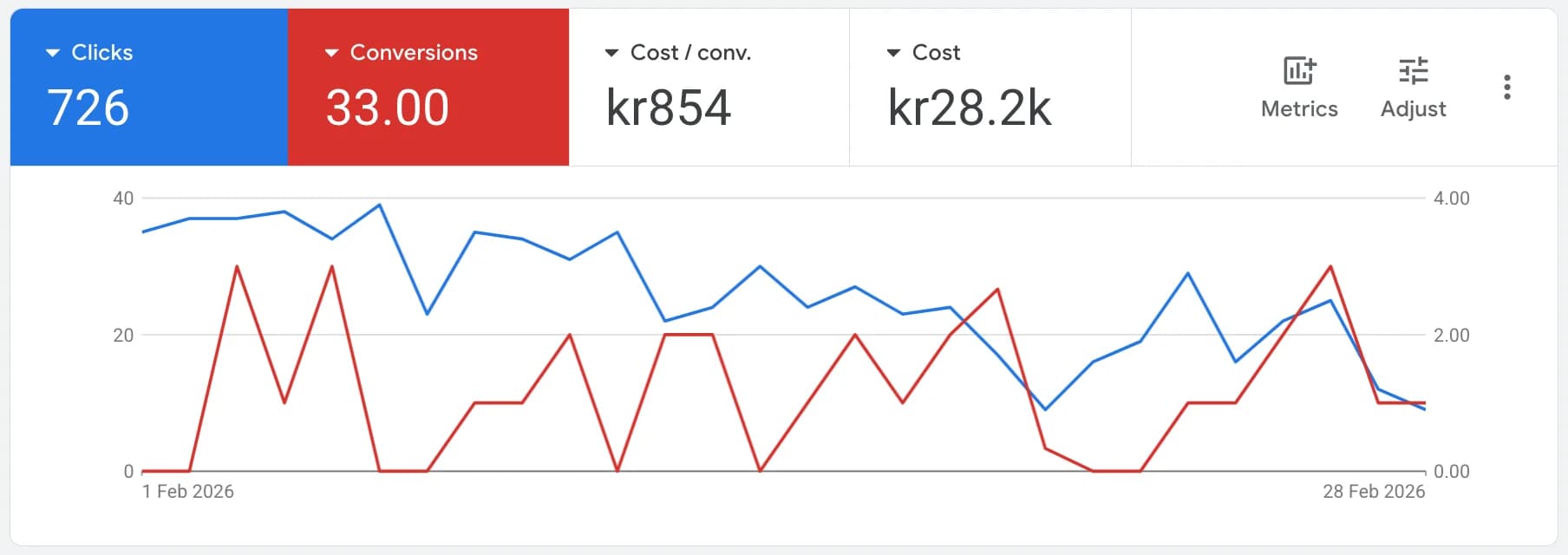Screen dimensions: 1568x555
Task: Click the left axis value 0
Action: pos(128,472)
